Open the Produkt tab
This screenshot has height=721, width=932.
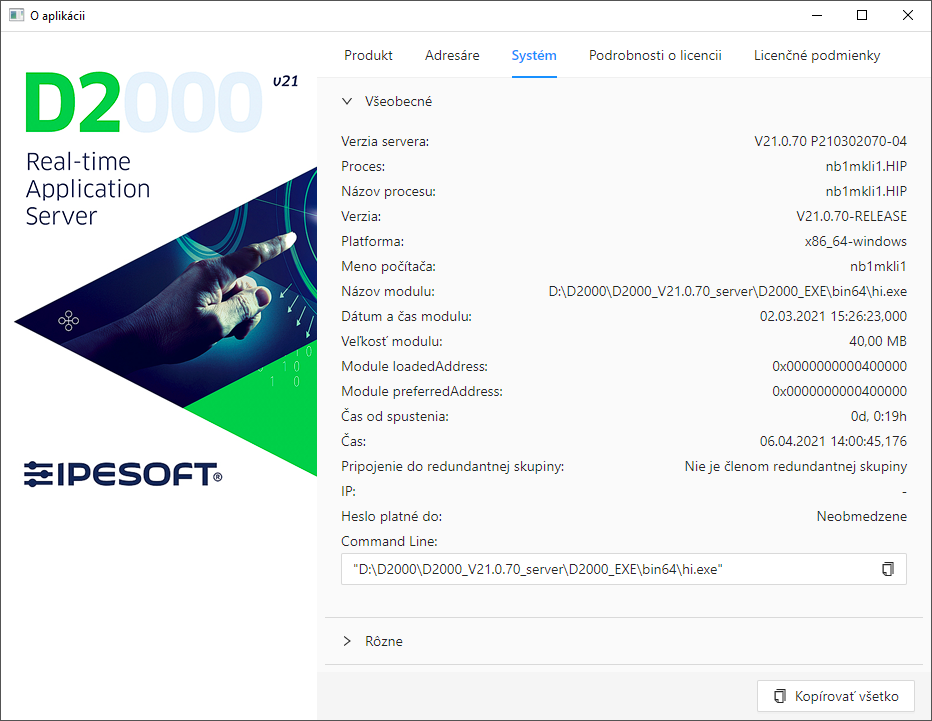[x=368, y=56]
